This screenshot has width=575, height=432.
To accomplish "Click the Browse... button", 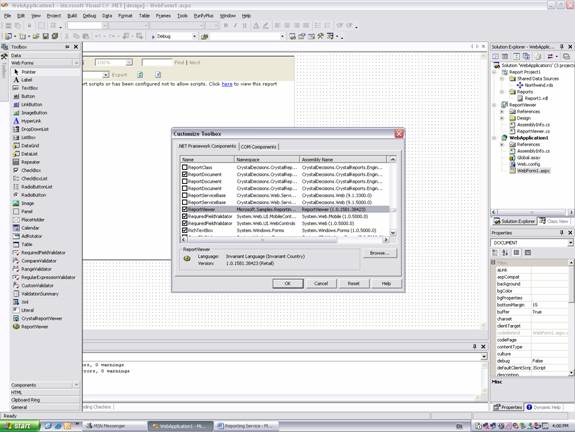I will pos(380,253).
